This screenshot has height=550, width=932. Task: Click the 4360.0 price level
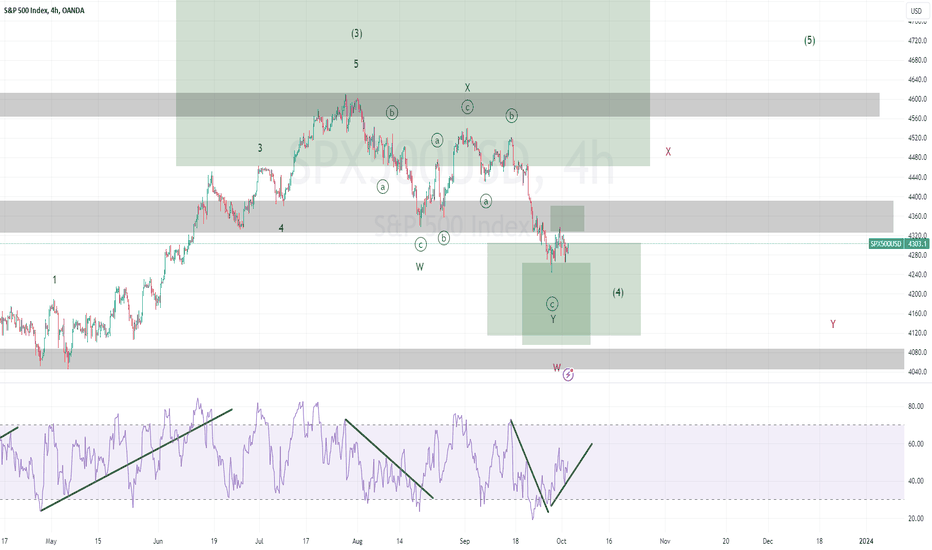pyautogui.click(x=917, y=216)
